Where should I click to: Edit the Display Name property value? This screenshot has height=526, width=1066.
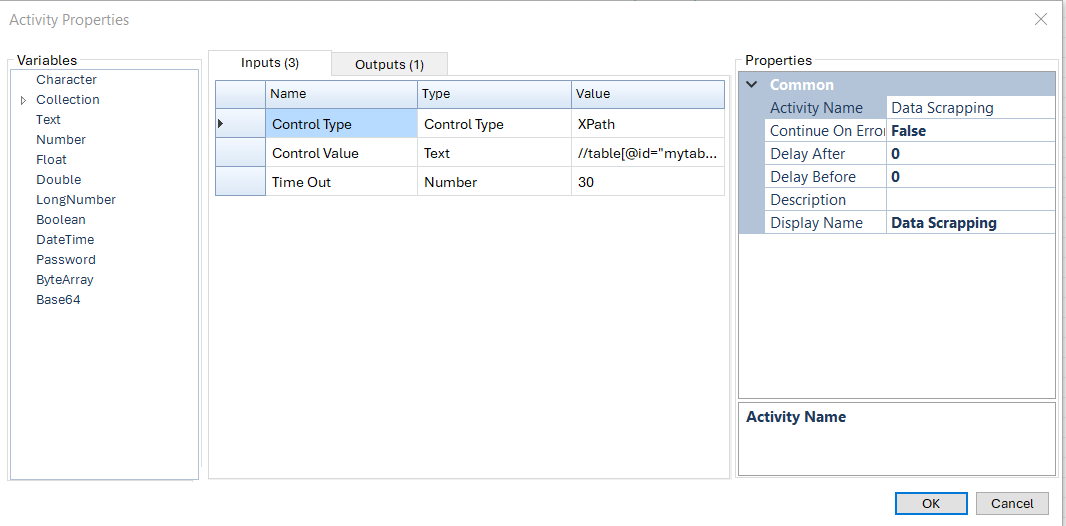click(x=970, y=223)
